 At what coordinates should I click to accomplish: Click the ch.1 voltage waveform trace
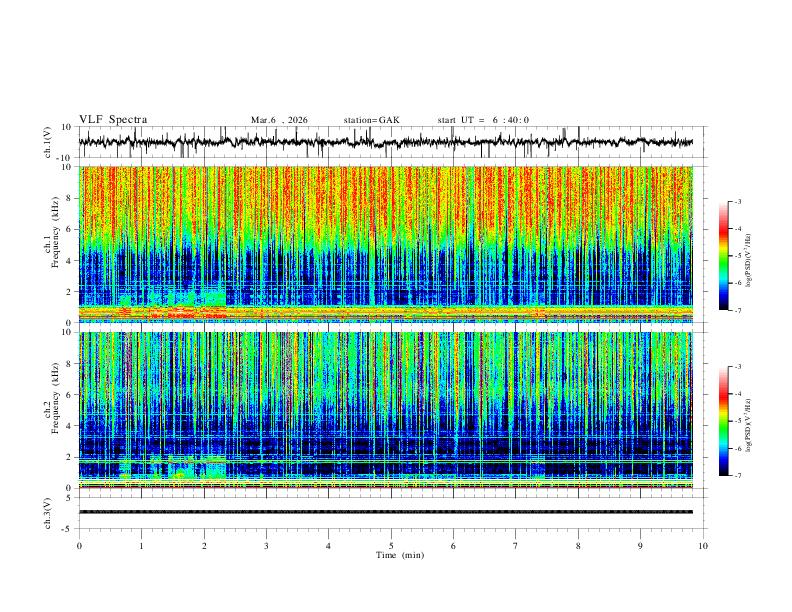[x=386, y=142]
